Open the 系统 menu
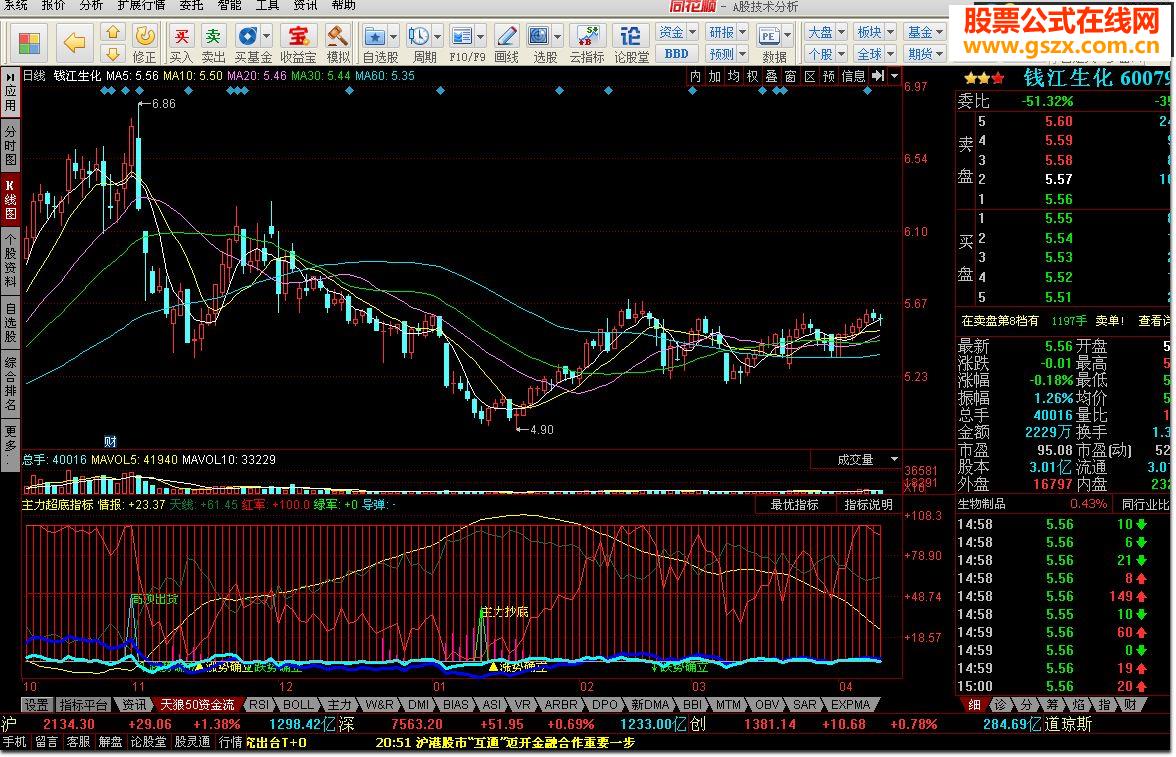 pyautogui.click(x=15, y=5)
